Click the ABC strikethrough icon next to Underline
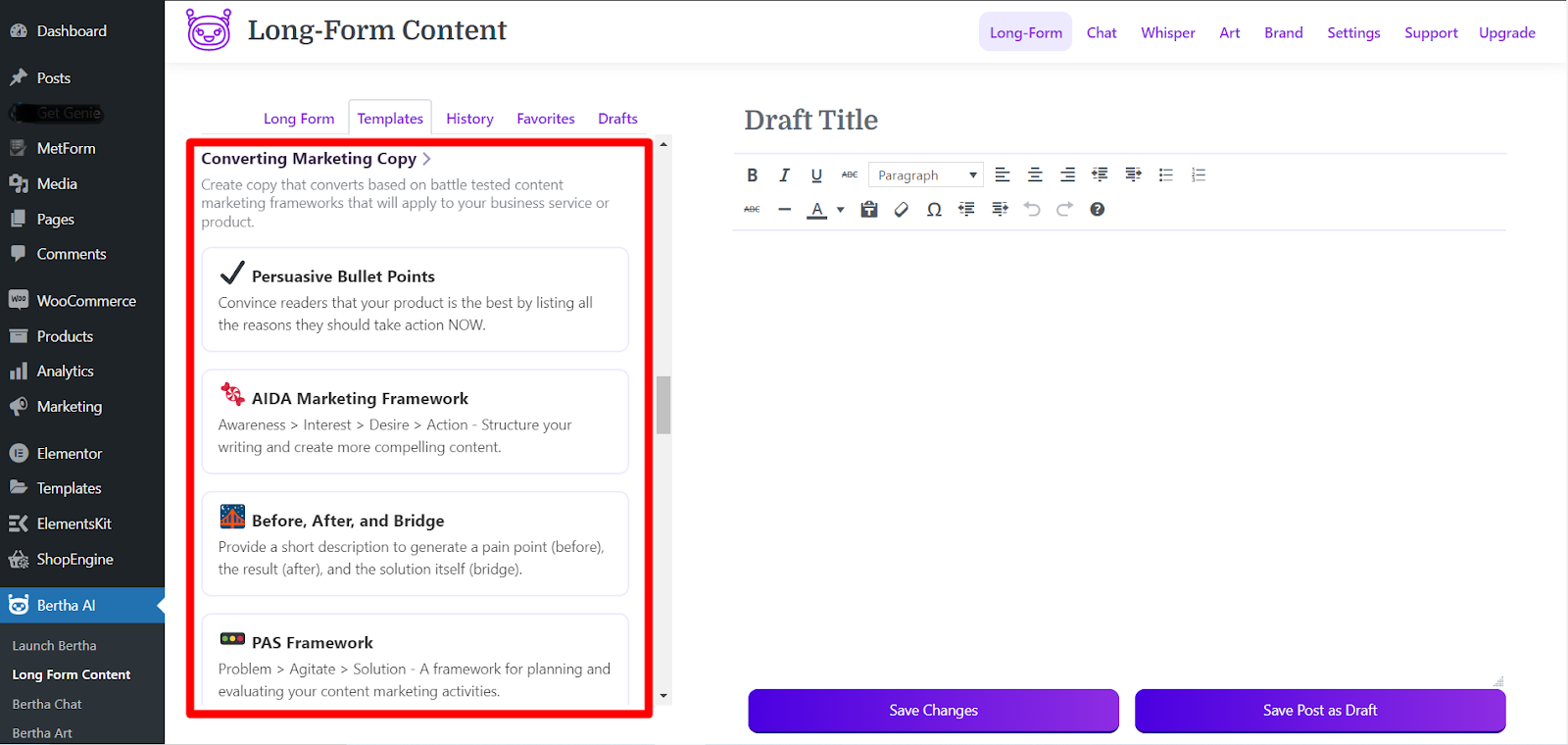Image resolution: width=1568 pixels, height=745 pixels. [x=850, y=175]
